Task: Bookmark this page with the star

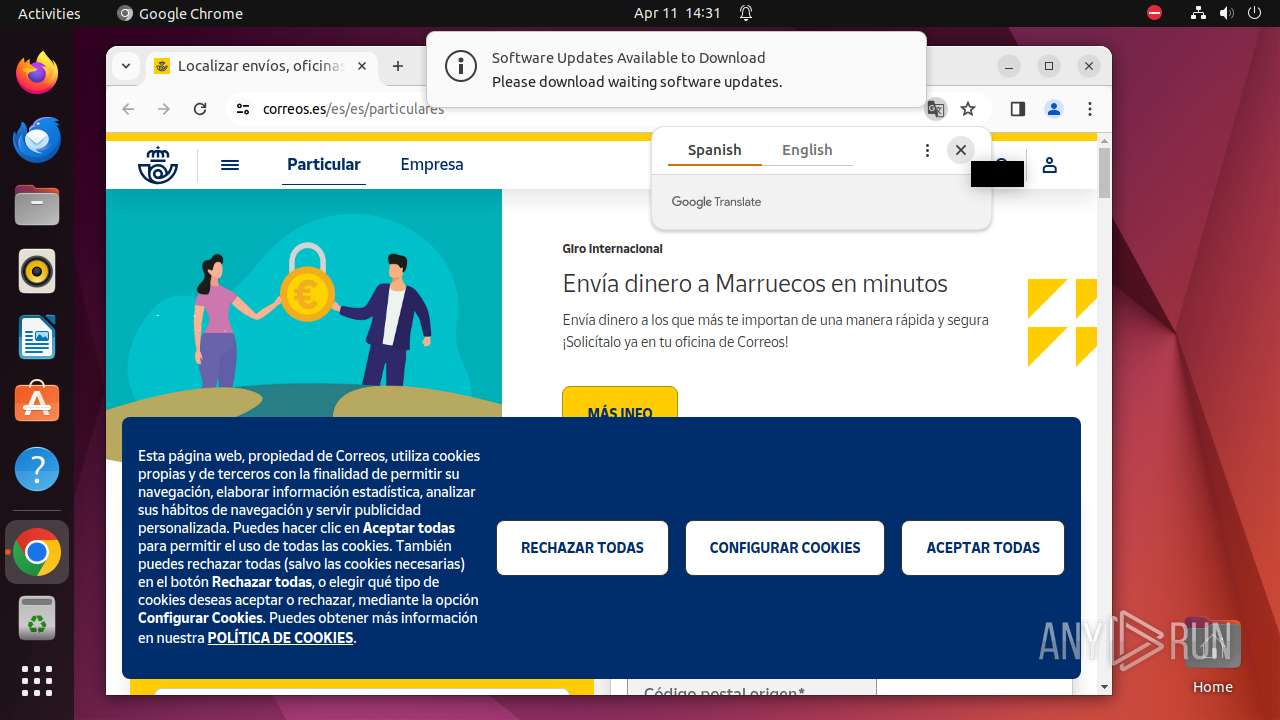Action: pos(968,109)
